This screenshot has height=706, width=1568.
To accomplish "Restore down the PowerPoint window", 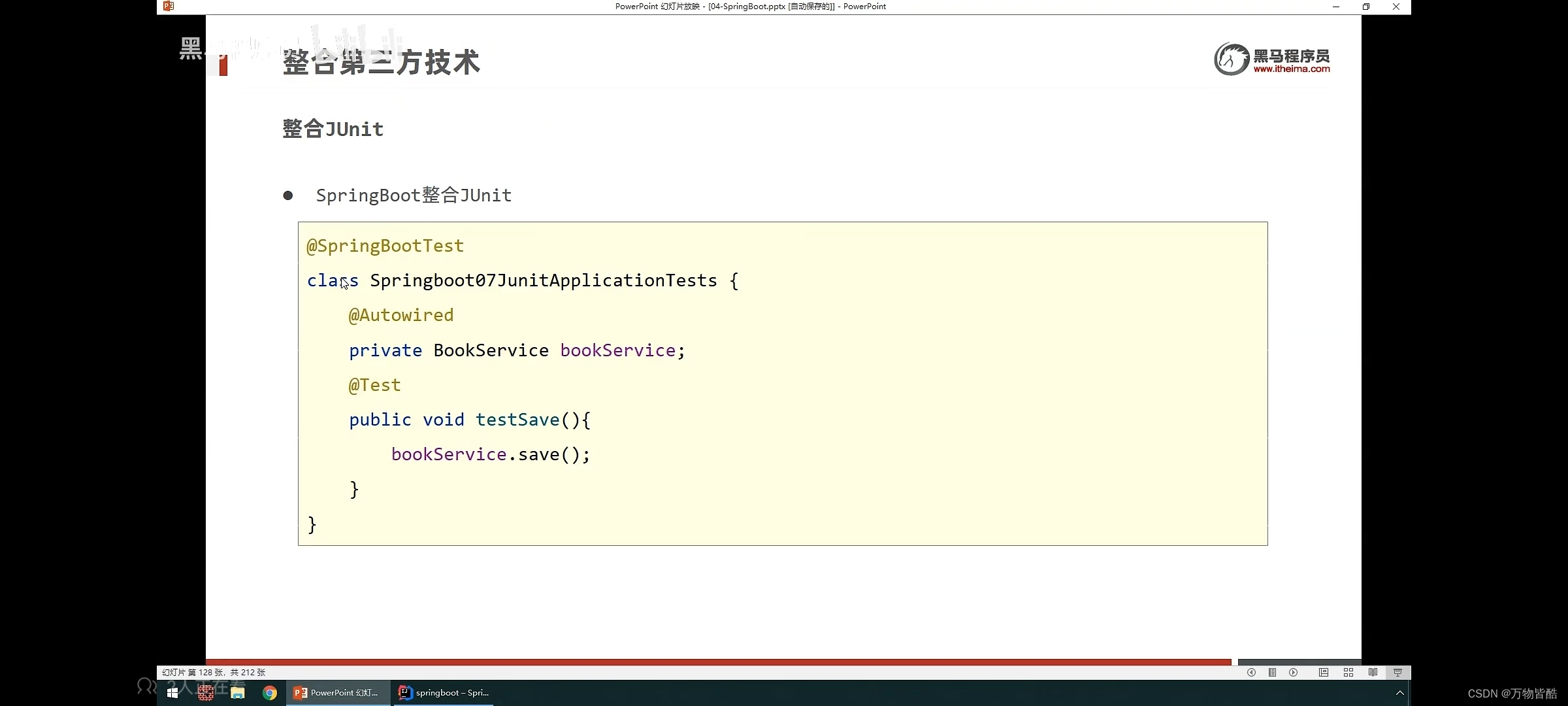I will coord(1366,7).
